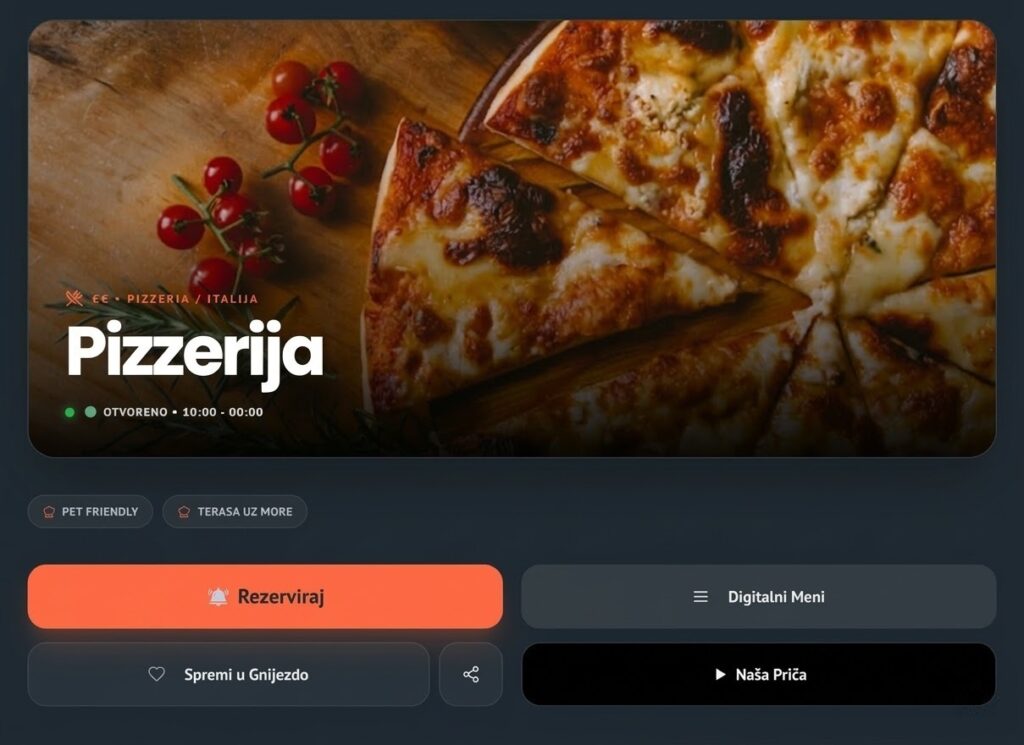The image size is (1024, 745).
Task: Click the play triangle beside Naša Priča
Action: (720, 674)
